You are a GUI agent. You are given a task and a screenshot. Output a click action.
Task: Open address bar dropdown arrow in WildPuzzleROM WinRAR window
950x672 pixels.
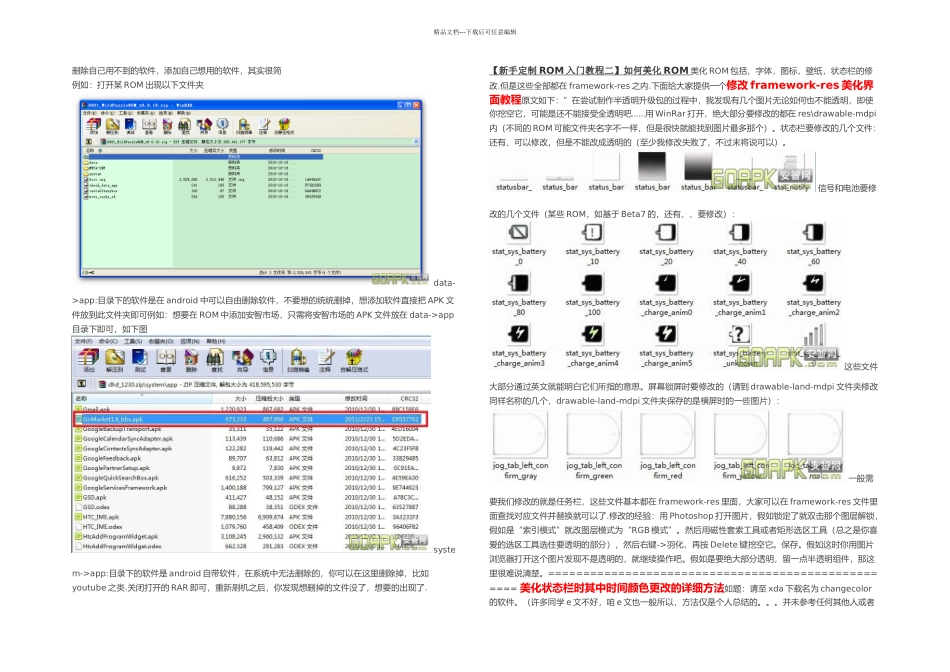416,142
